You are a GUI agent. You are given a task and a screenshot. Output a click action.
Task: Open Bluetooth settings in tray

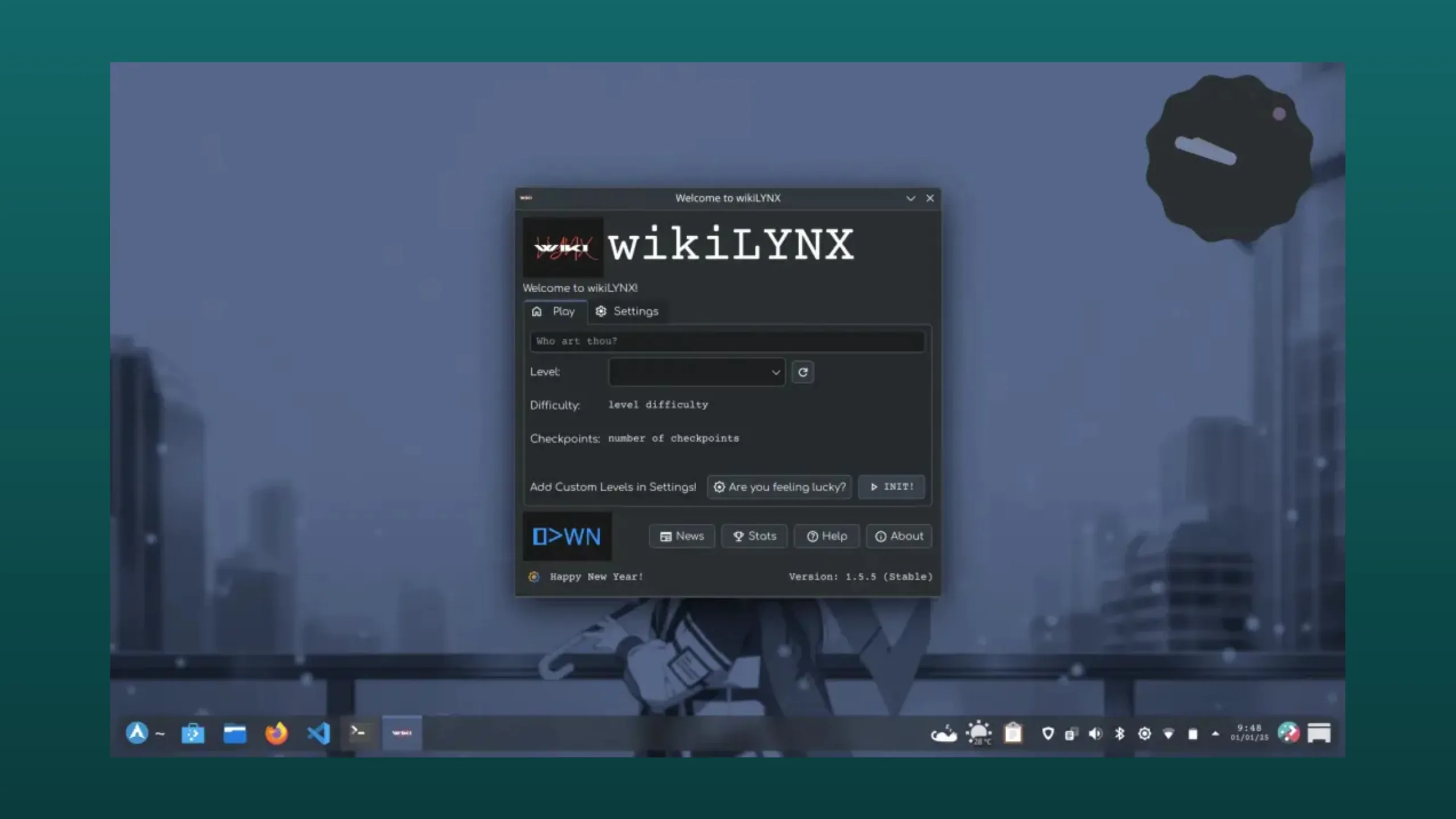coord(1120,734)
